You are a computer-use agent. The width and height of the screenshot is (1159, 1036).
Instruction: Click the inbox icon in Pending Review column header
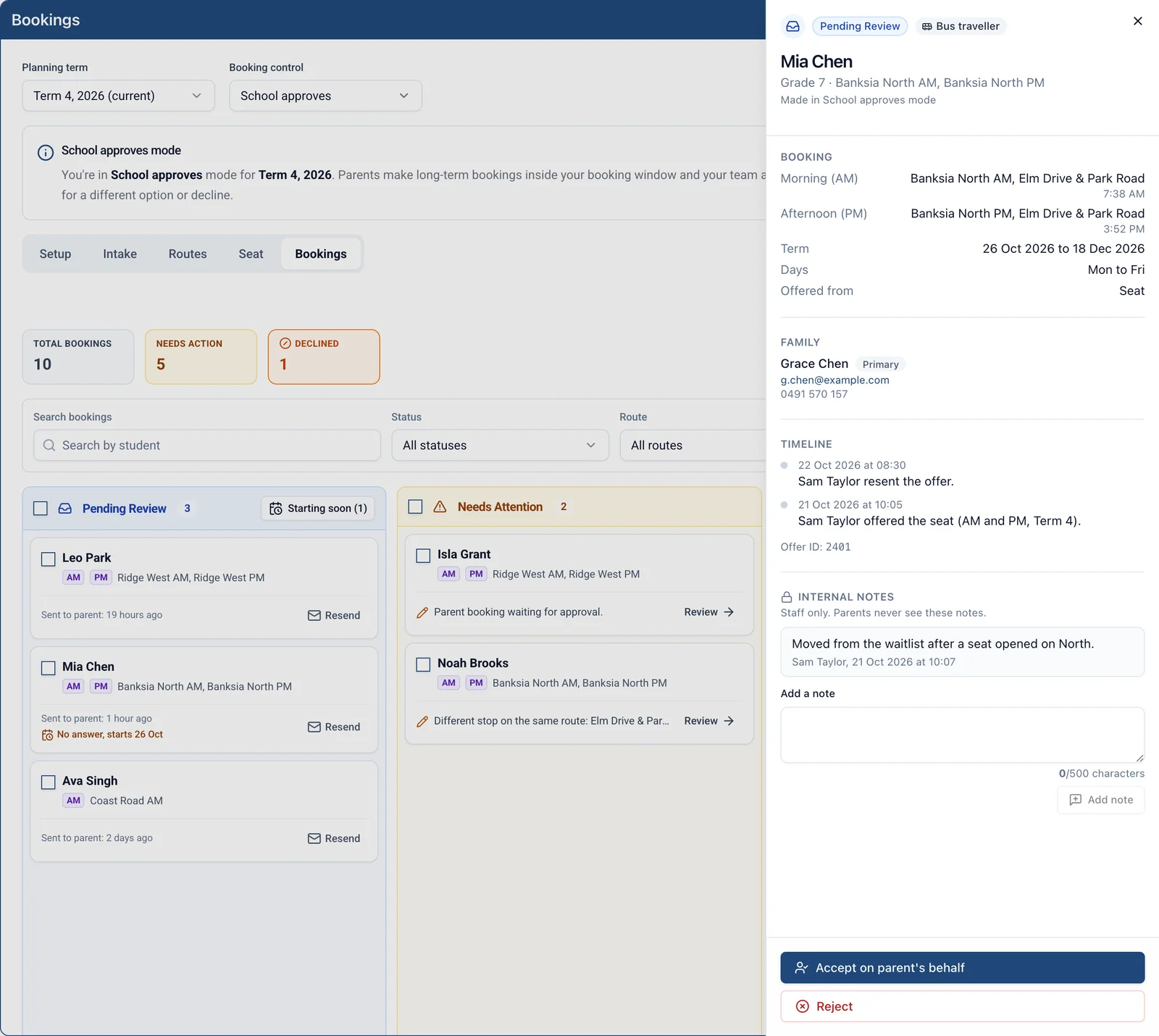tap(65, 509)
